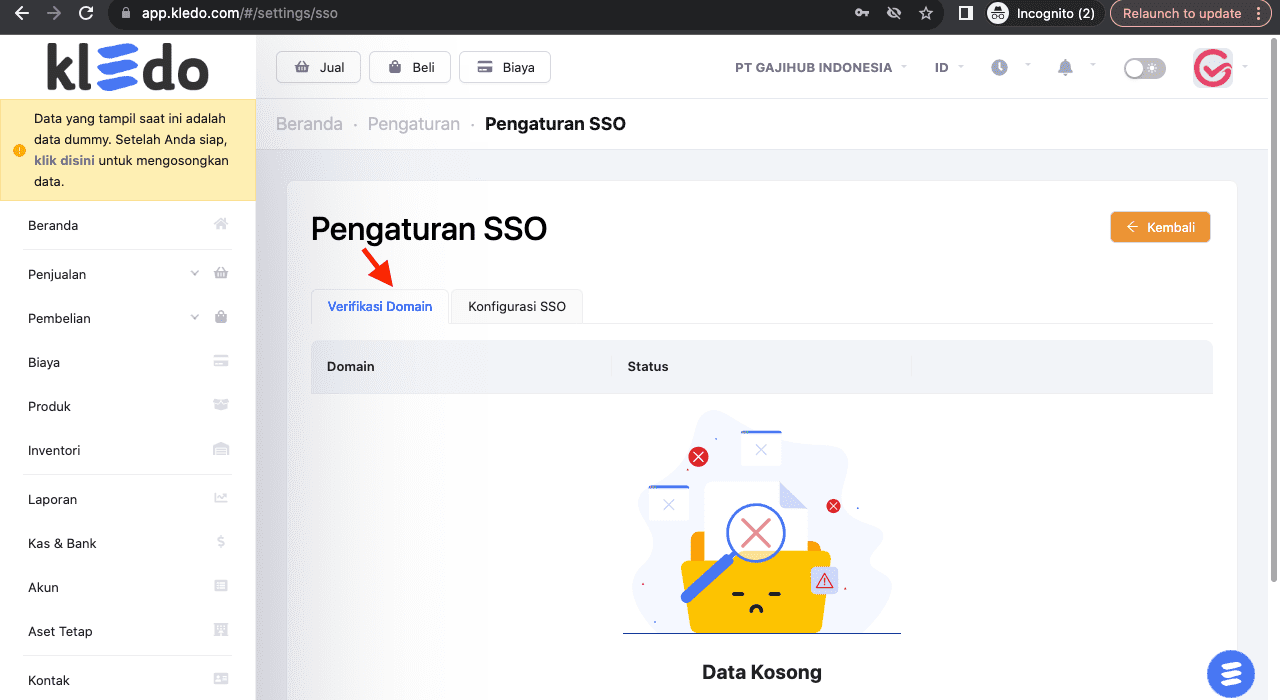Click the clock history icon in header
Screen dimensions: 1280x700
(x=998, y=67)
